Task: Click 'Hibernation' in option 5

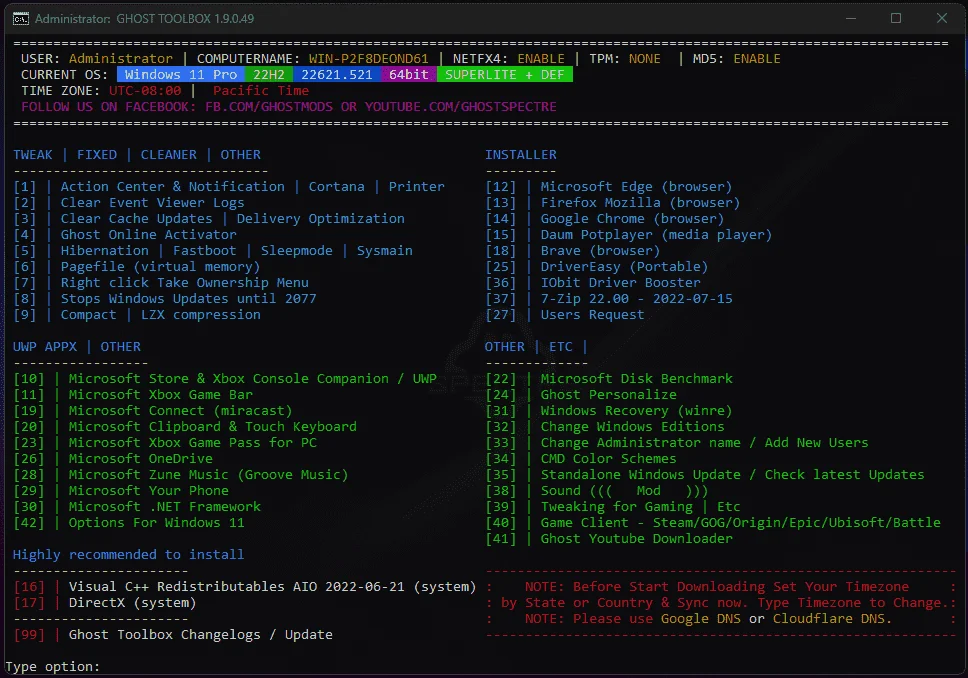Action: (x=104, y=251)
